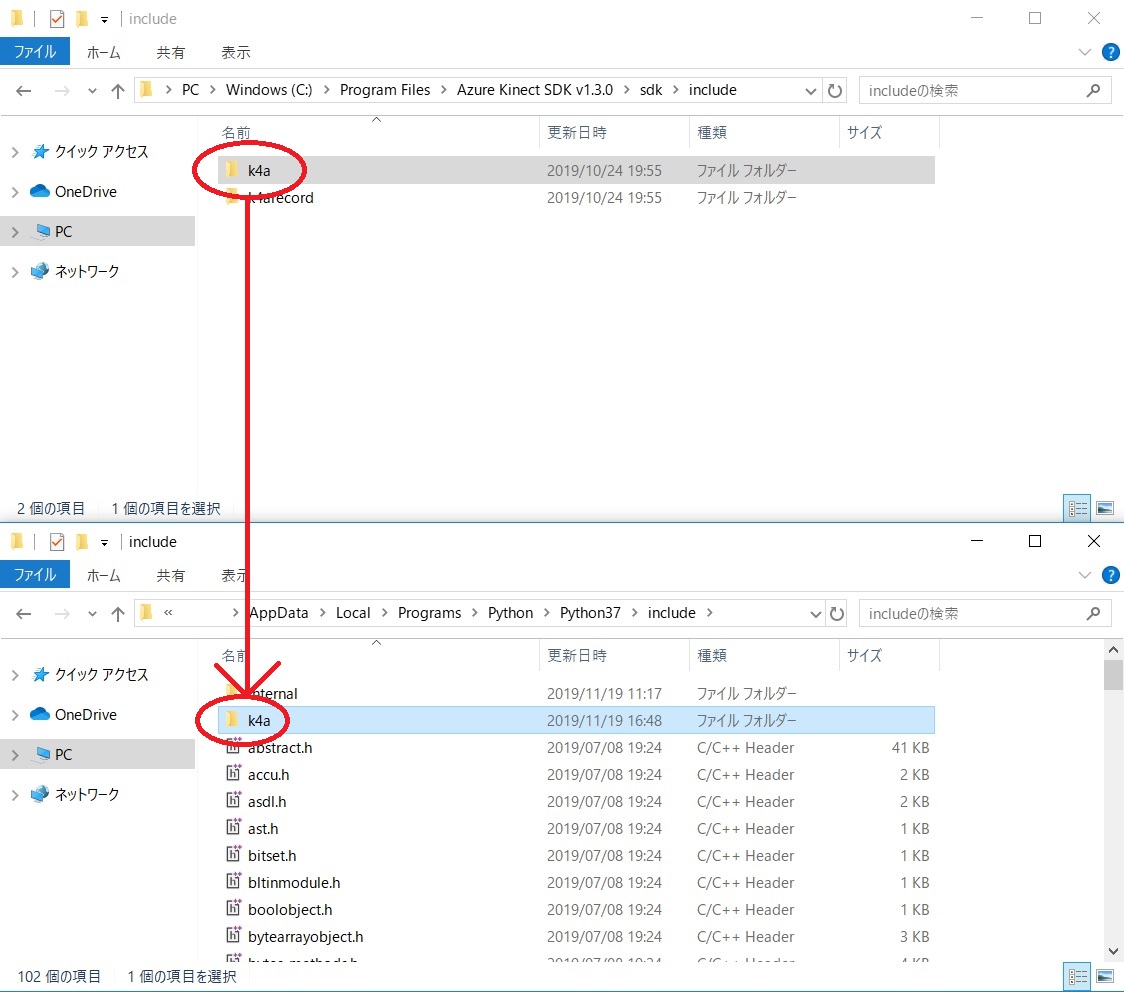Viewport: 1124px width, 992px height.
Task: Select bytearrayobject.h header file icon
Action: (x=234, y=935)
